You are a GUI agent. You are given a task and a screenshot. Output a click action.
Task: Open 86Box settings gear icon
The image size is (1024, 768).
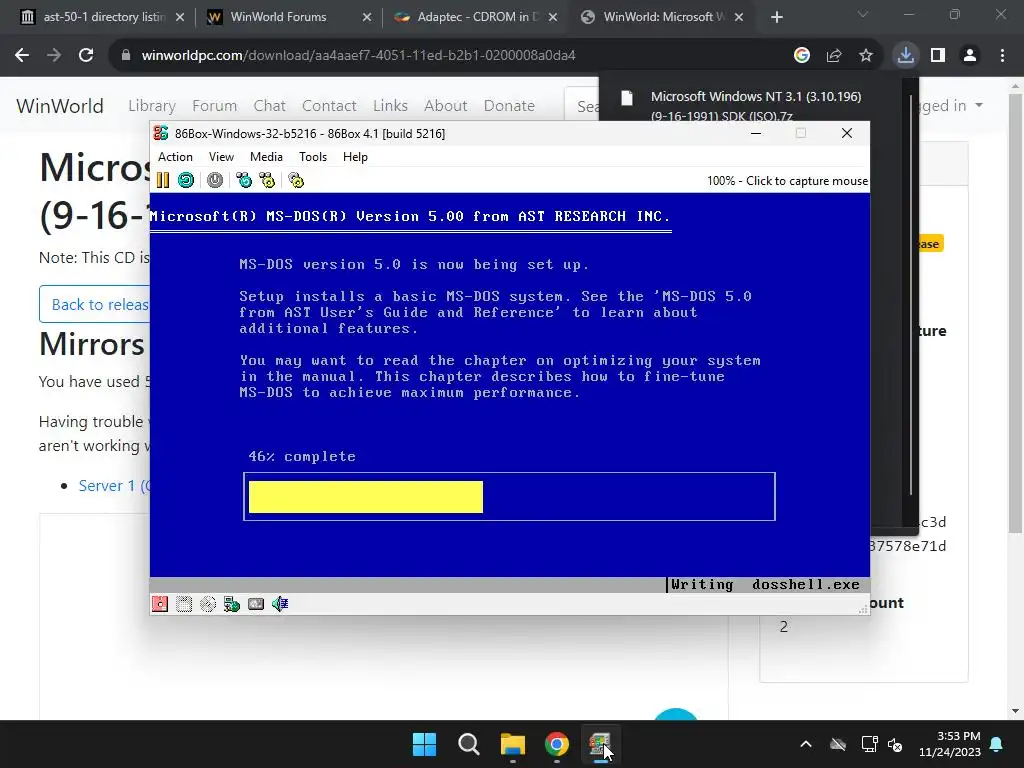[296, 180]
